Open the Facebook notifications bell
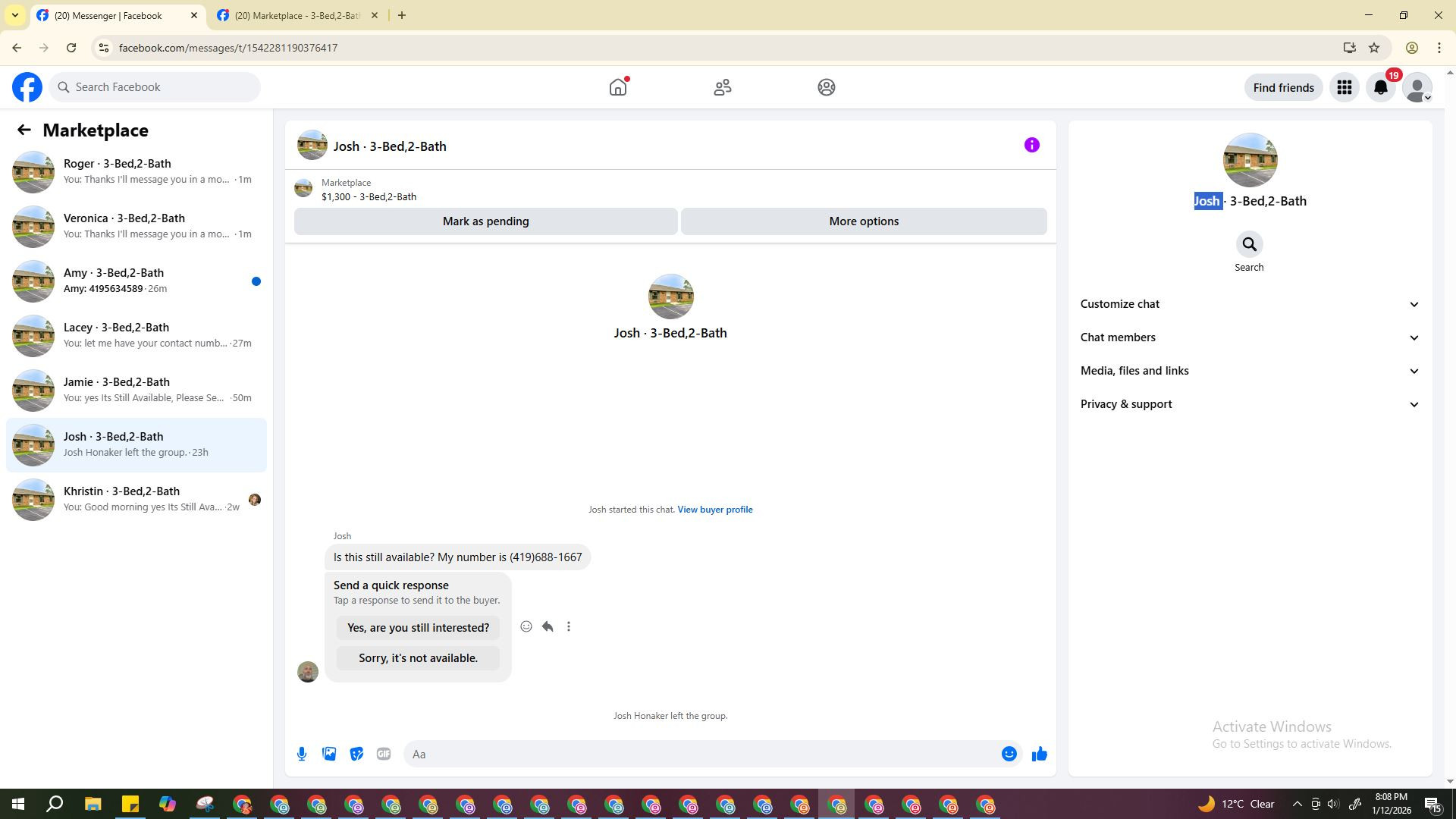 (x=1381, y=87)
